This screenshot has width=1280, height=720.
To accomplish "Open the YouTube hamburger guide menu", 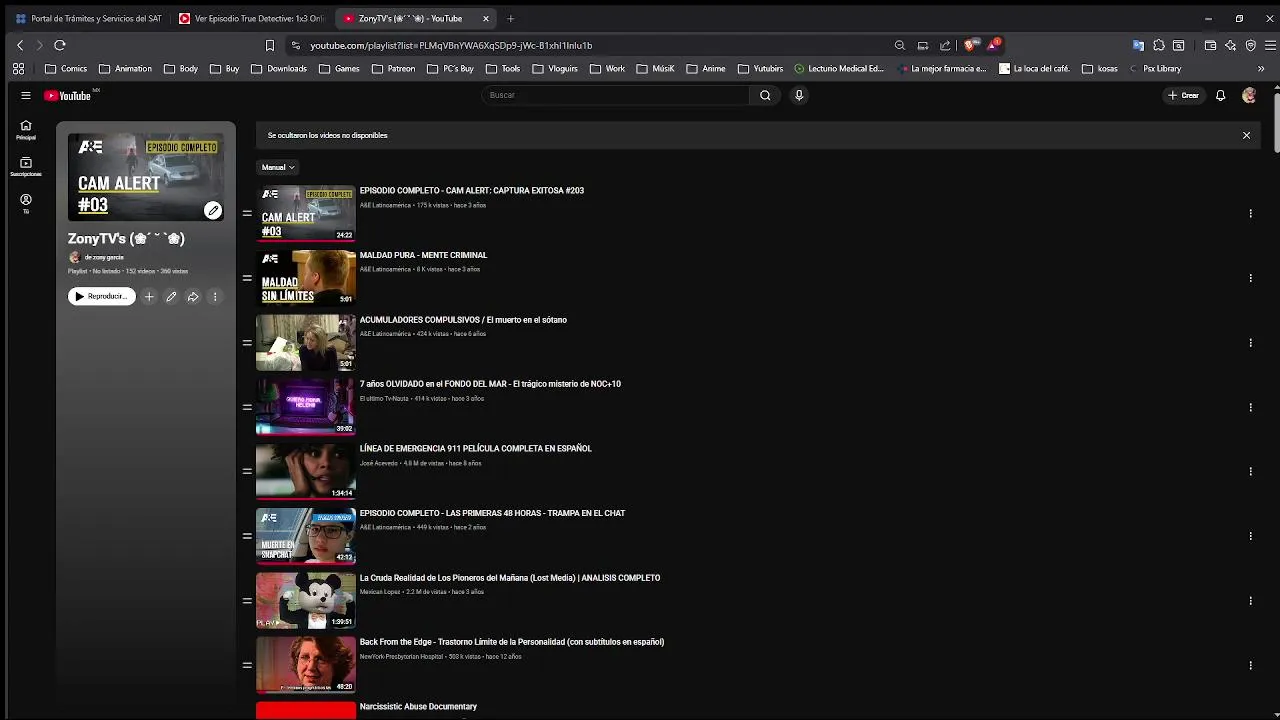I will [25, 95].
